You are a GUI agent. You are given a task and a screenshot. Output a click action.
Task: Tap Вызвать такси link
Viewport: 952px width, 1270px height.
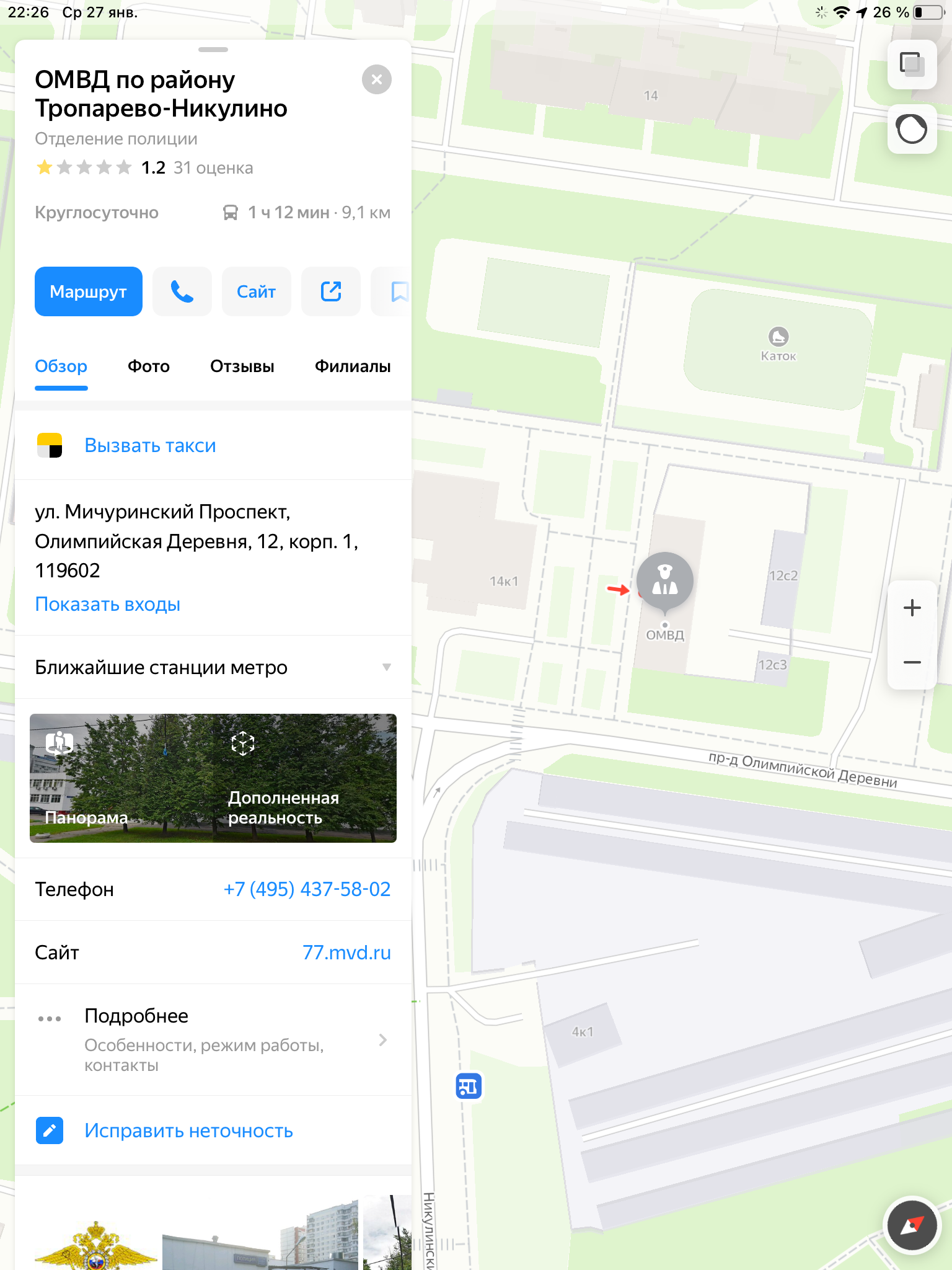(151, 445)
